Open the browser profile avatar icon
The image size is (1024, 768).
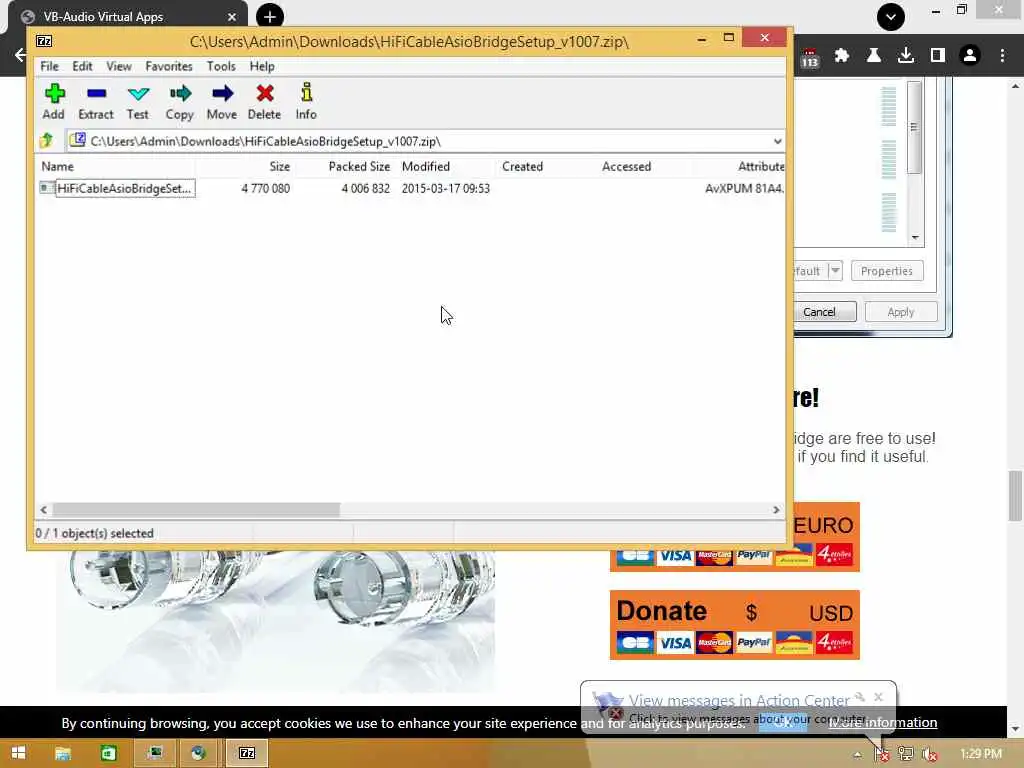click(970, 56)
